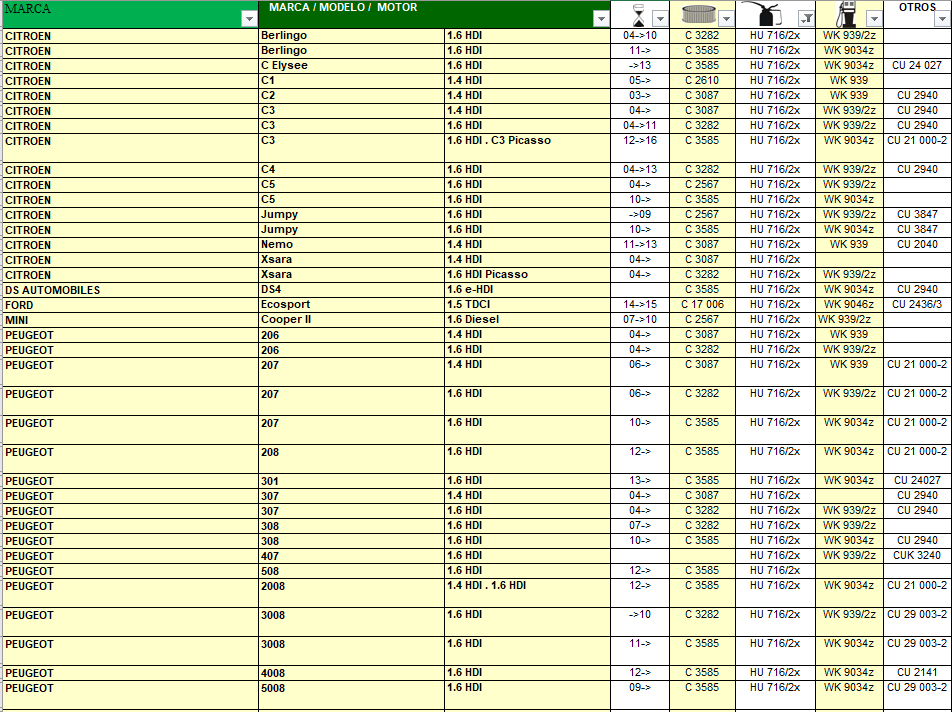
Task: Click the 05-> year cell
Action: [640, 81]
